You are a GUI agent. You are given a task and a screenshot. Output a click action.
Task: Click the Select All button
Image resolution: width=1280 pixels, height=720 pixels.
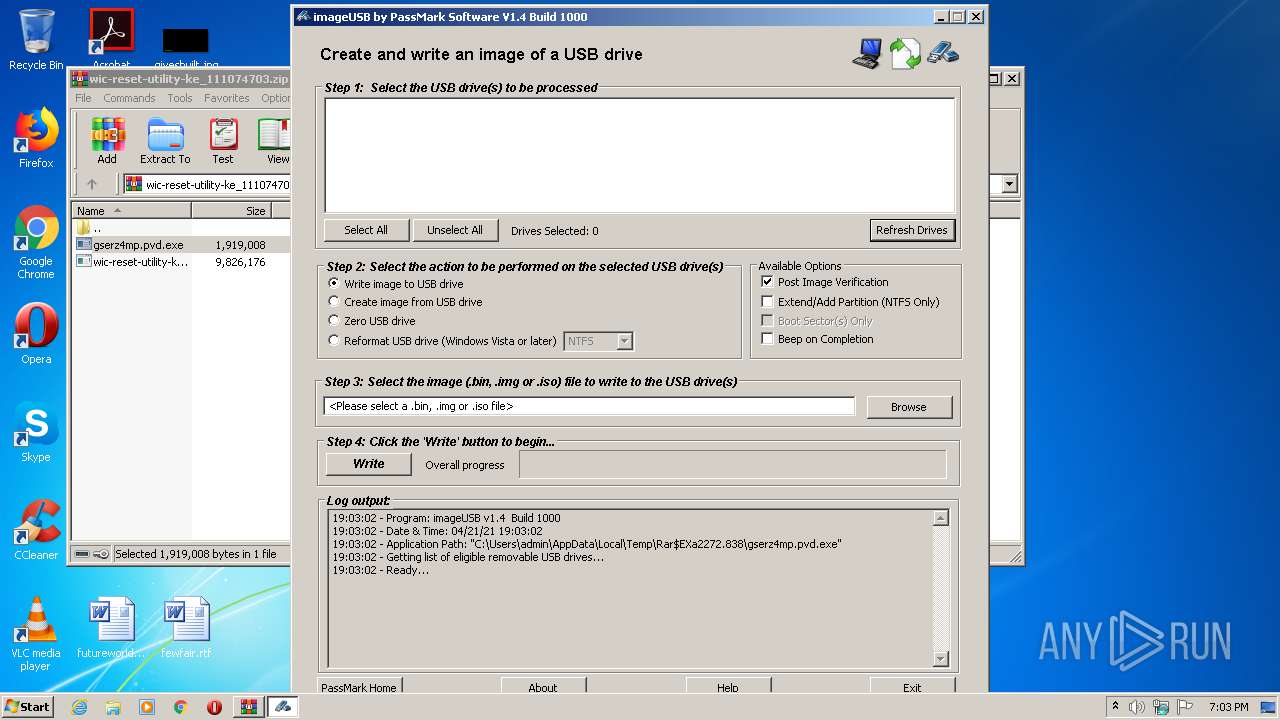[x=366, y=230]
